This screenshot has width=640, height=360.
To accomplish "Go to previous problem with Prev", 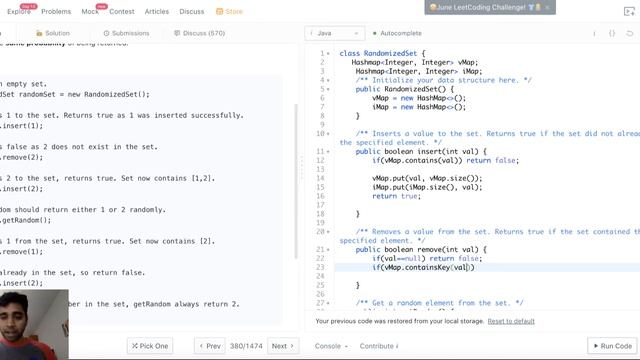I will click(x=210, y=346).
